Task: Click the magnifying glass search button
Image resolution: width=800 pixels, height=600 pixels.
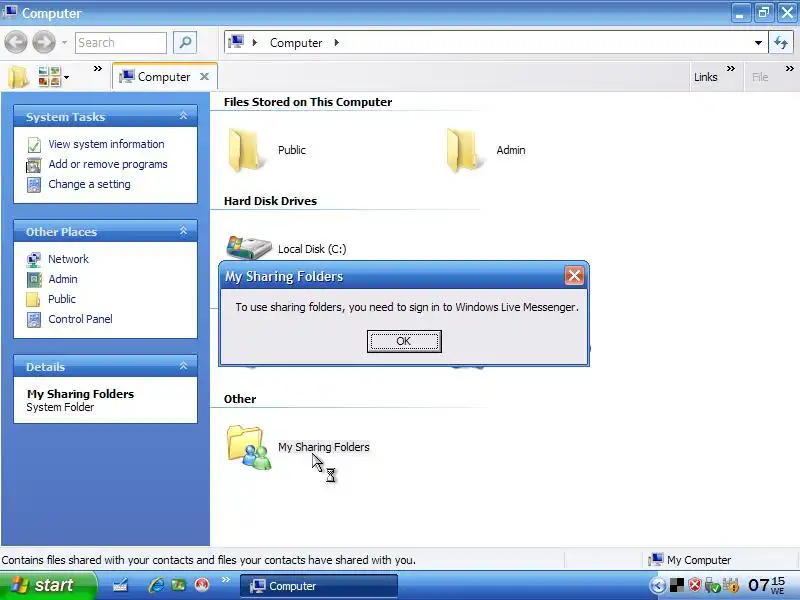Action: (x=185, y=42)
